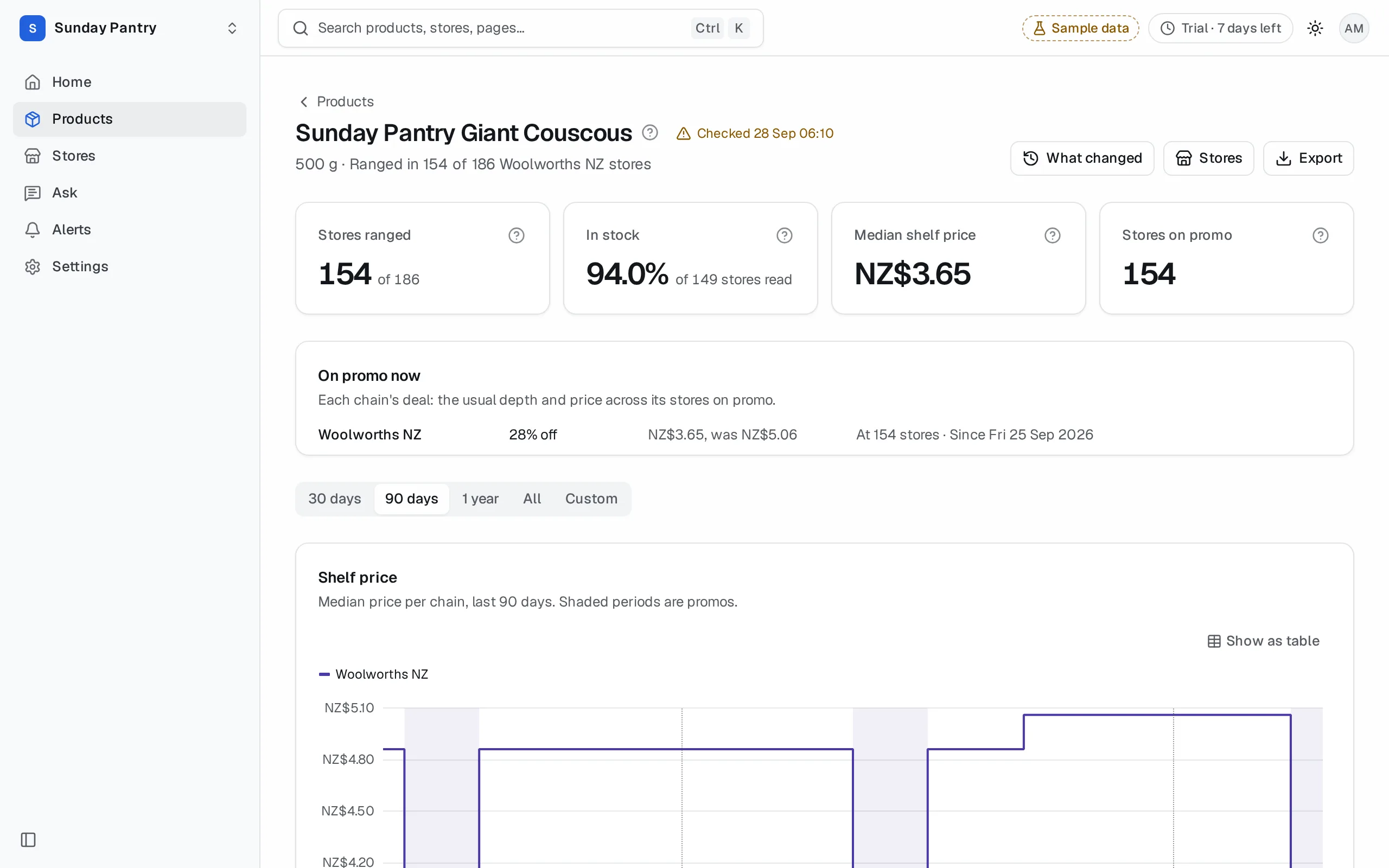Viewport: 1389px width, 868px height.
Task: Click the Ctrl keyboard shortcut hint
Action: pyautogui.click(x=707, y=28)
